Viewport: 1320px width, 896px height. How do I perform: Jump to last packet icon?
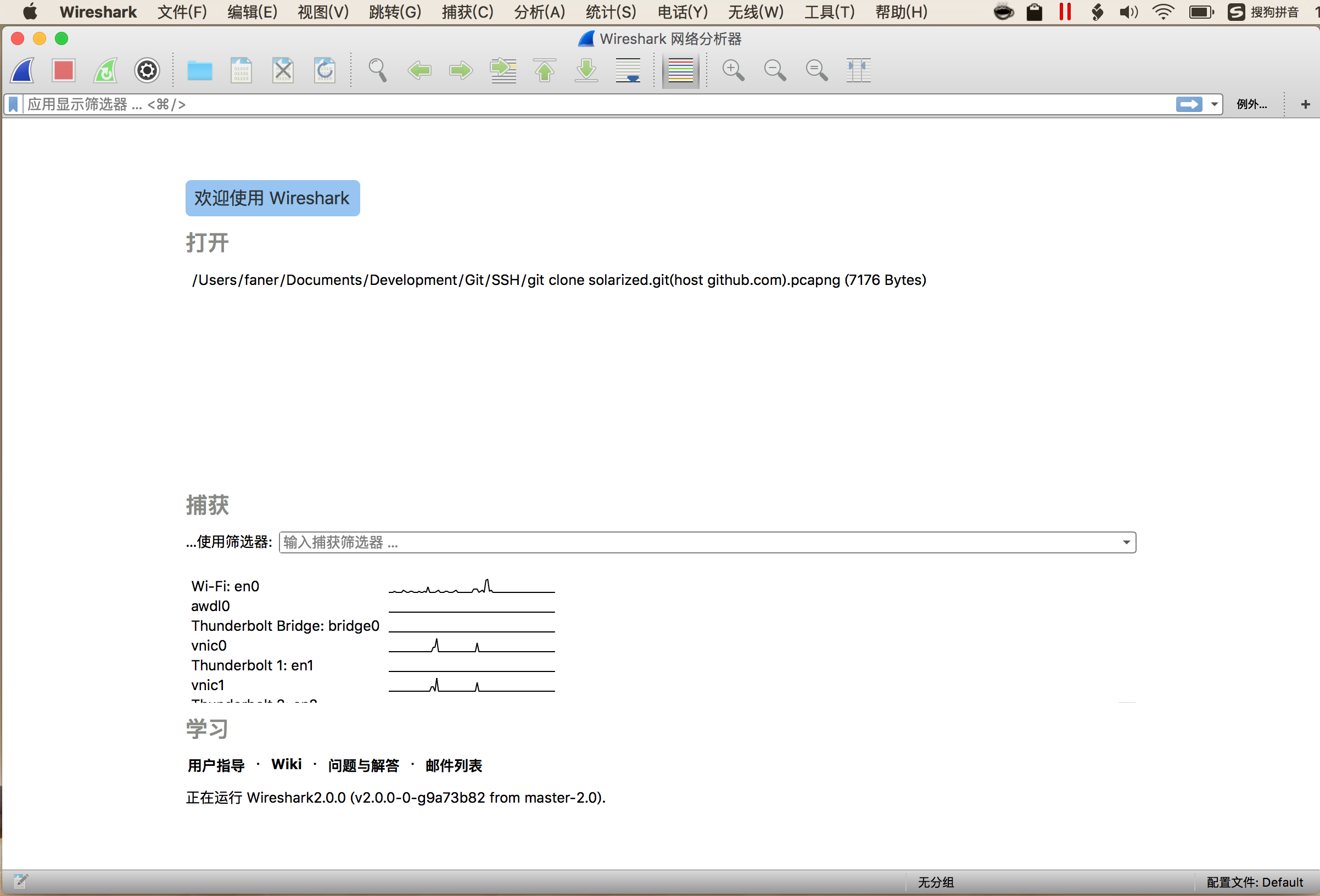(586, 70)
